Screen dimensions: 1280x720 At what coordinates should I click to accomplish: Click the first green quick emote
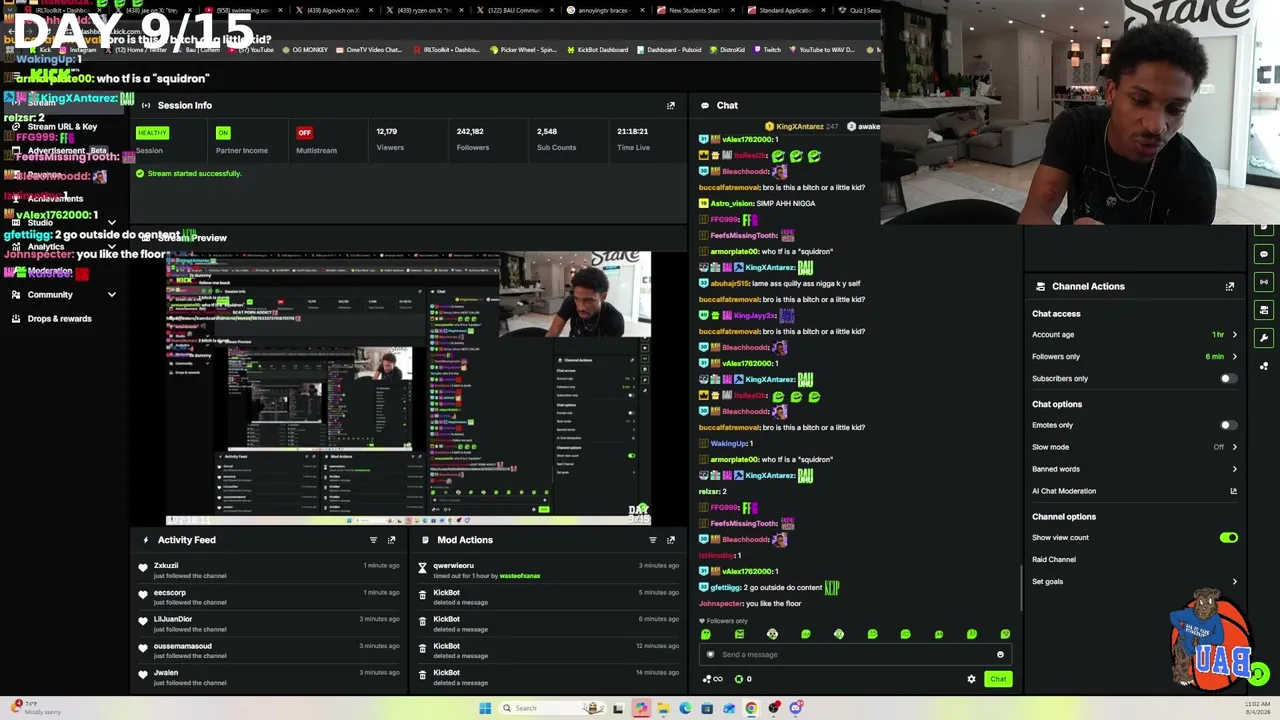(x=706, y=634)
